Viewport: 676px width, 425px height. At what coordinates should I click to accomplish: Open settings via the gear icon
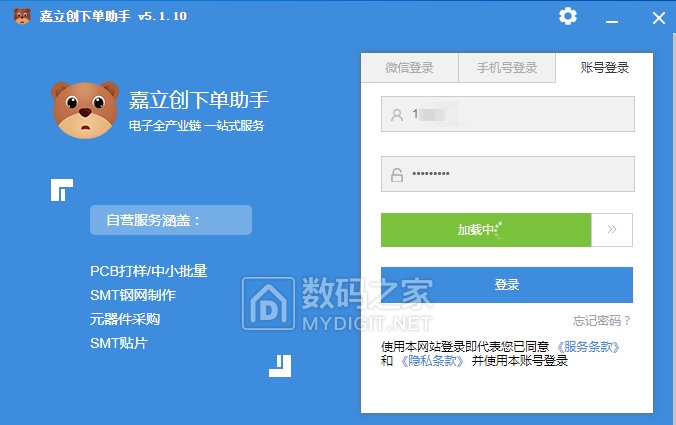tap(568, 16)
